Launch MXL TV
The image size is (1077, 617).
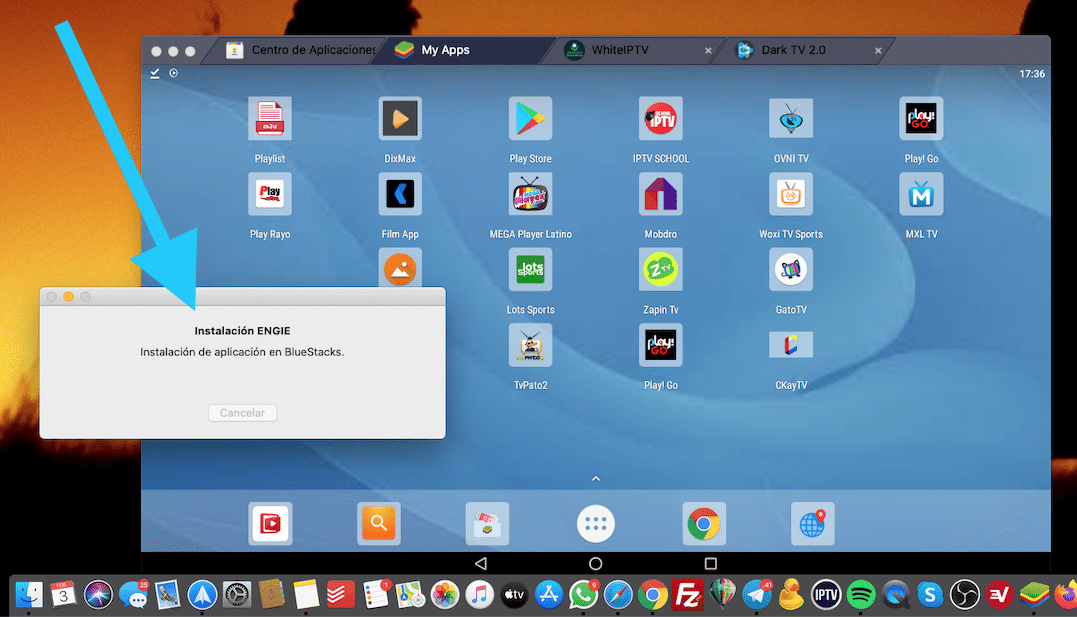tap(920, 193)
